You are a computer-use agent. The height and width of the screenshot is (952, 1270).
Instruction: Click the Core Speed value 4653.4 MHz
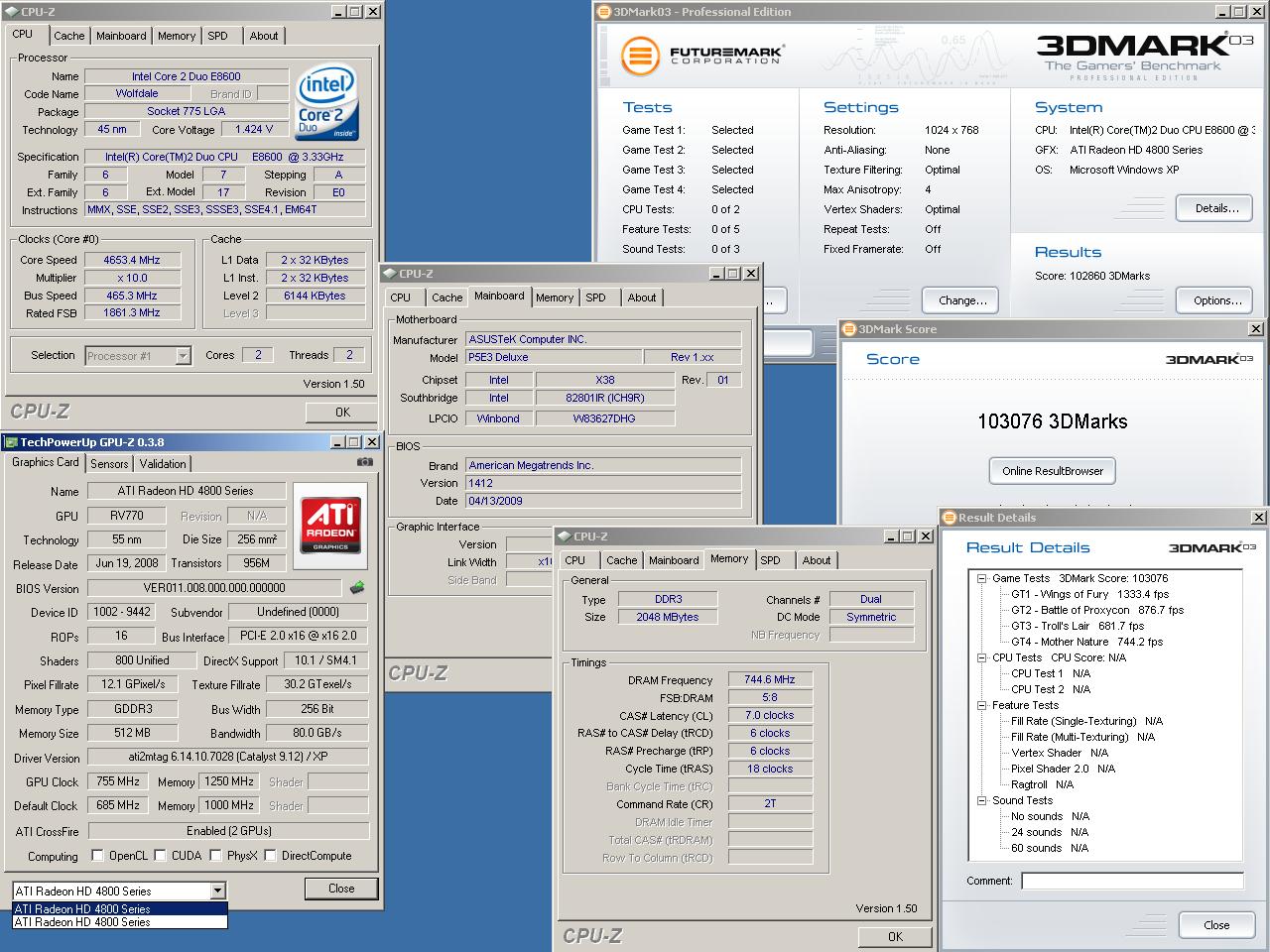(x=132, y=260)
